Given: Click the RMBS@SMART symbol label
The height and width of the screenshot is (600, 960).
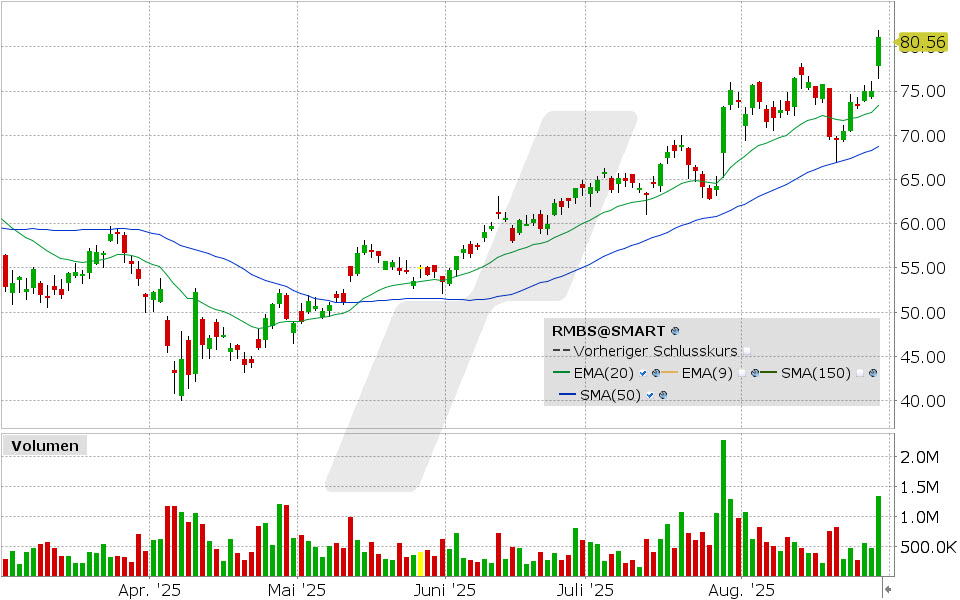Looking at the screenshot, I should 608,331.
